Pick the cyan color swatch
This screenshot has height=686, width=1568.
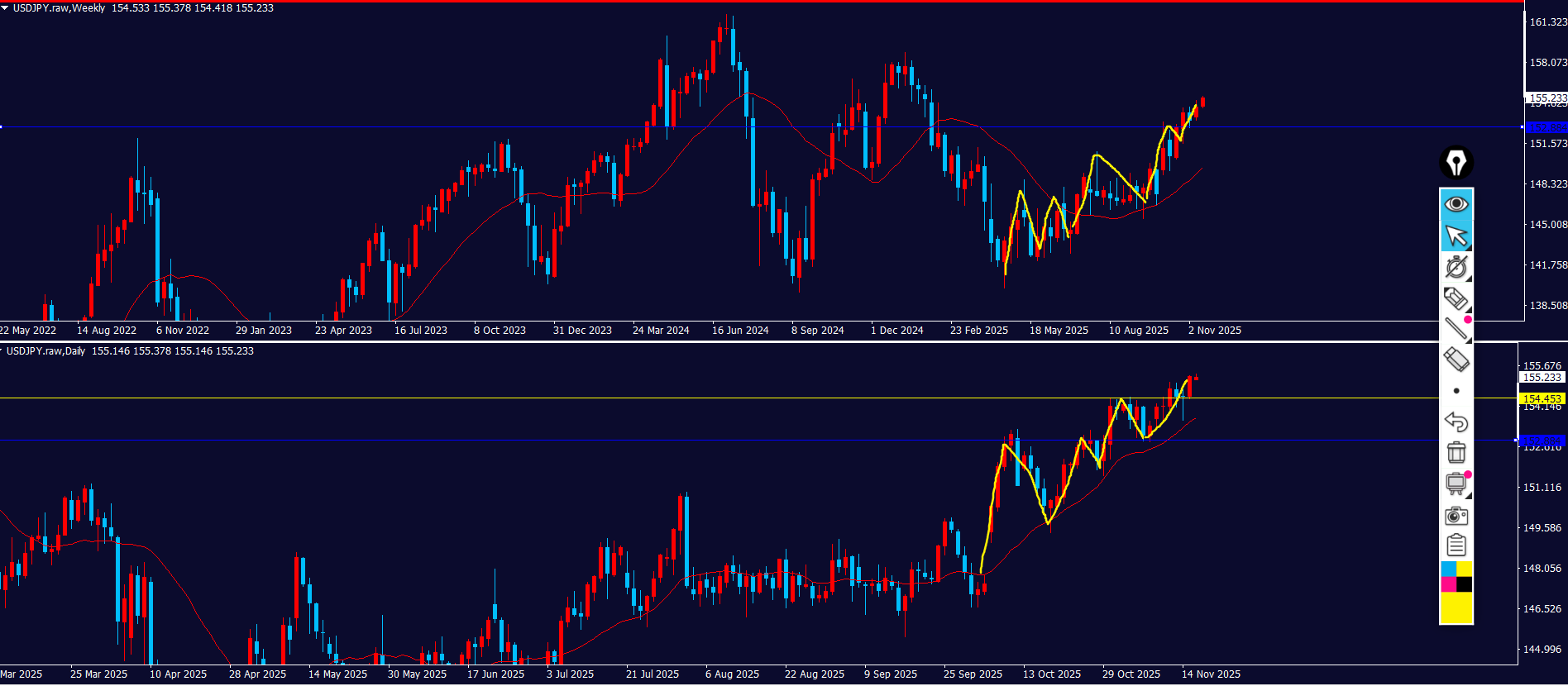click(x=1448, y=569)
